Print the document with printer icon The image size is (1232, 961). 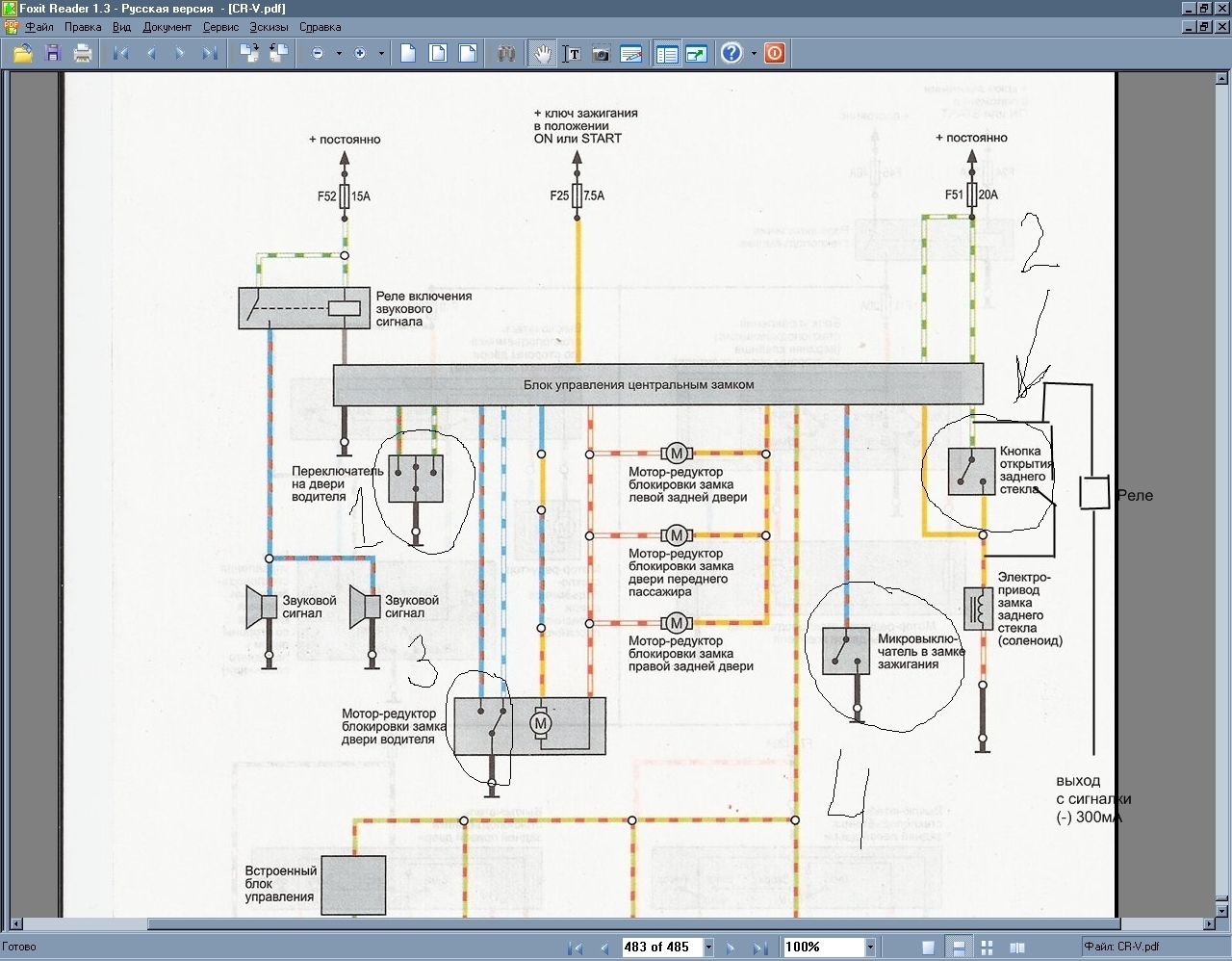83,54
